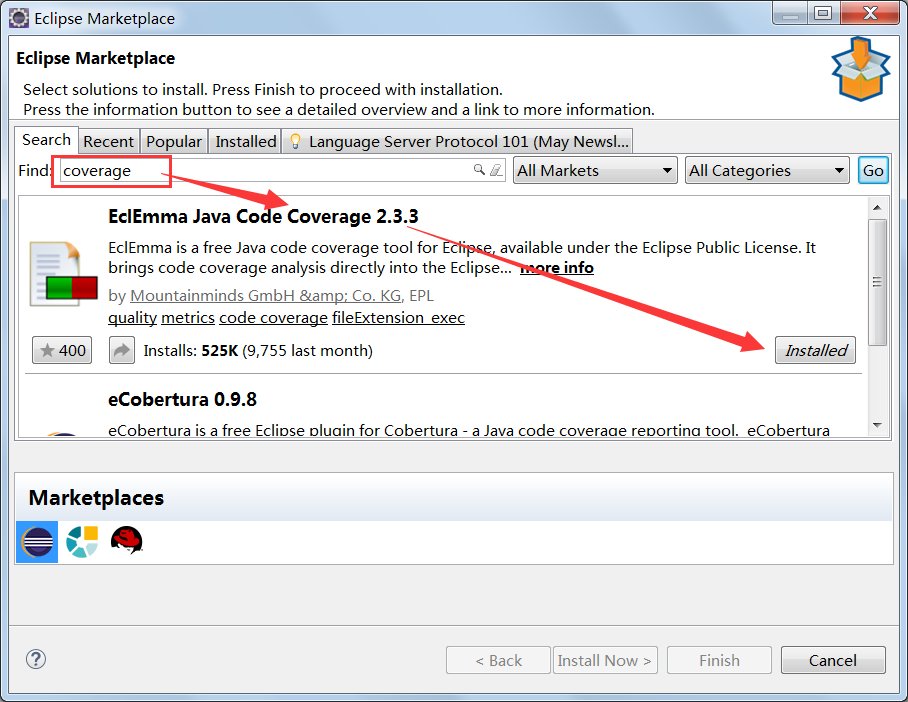Click the results scrollbar down arrow

coord(877,425)
